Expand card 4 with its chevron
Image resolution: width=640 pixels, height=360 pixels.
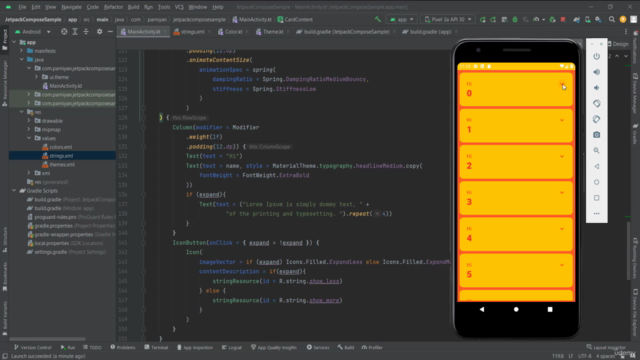(562, 229)
